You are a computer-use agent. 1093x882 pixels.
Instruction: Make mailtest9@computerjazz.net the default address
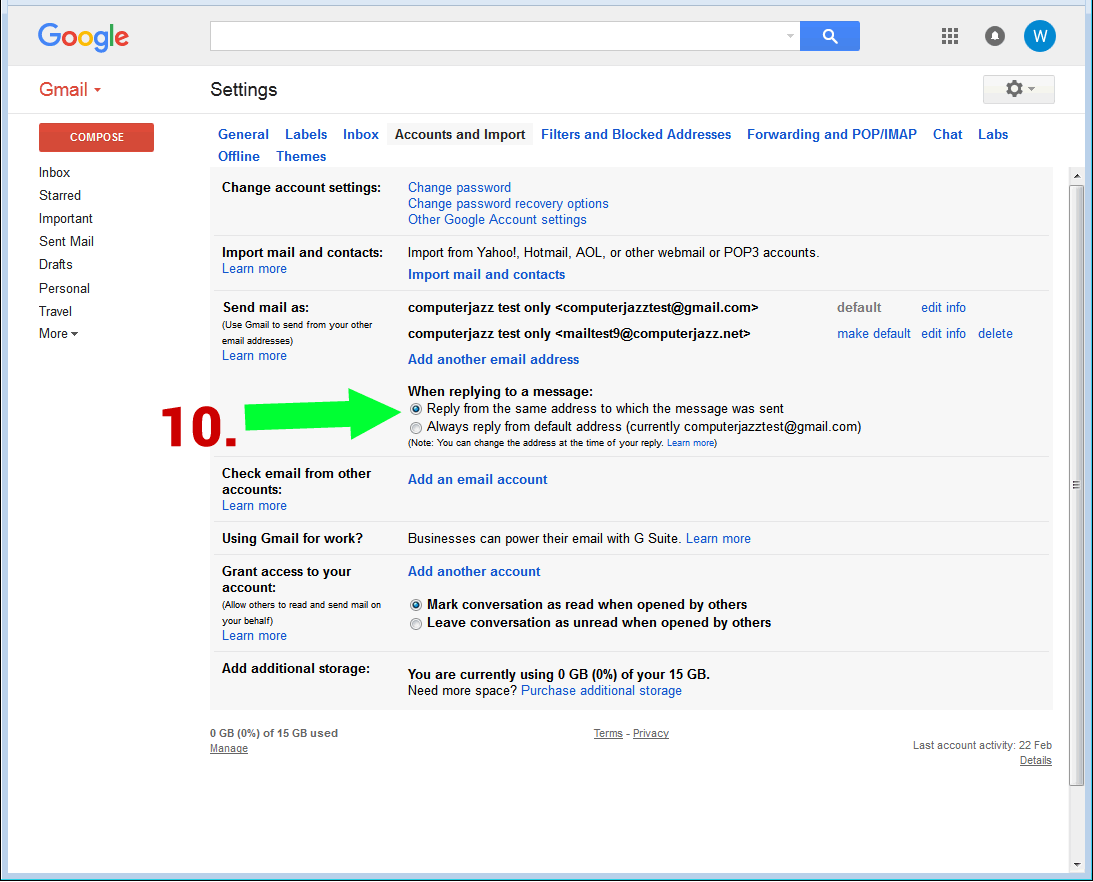click(x=873, y=334)
